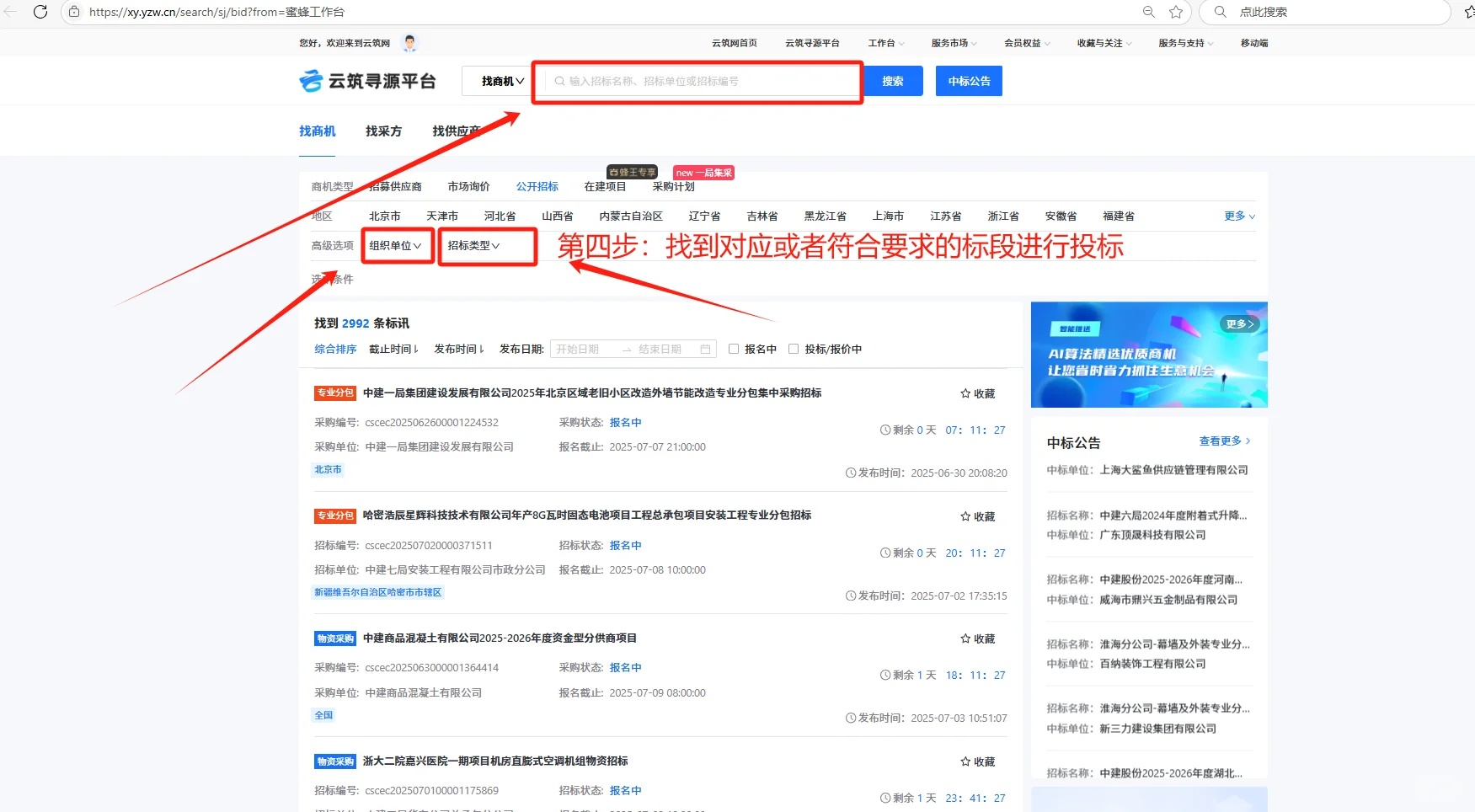This screenshot has height=812, width=1475.
Task: Toggle the 截止时间 sort order
Action: coord(393,348)
